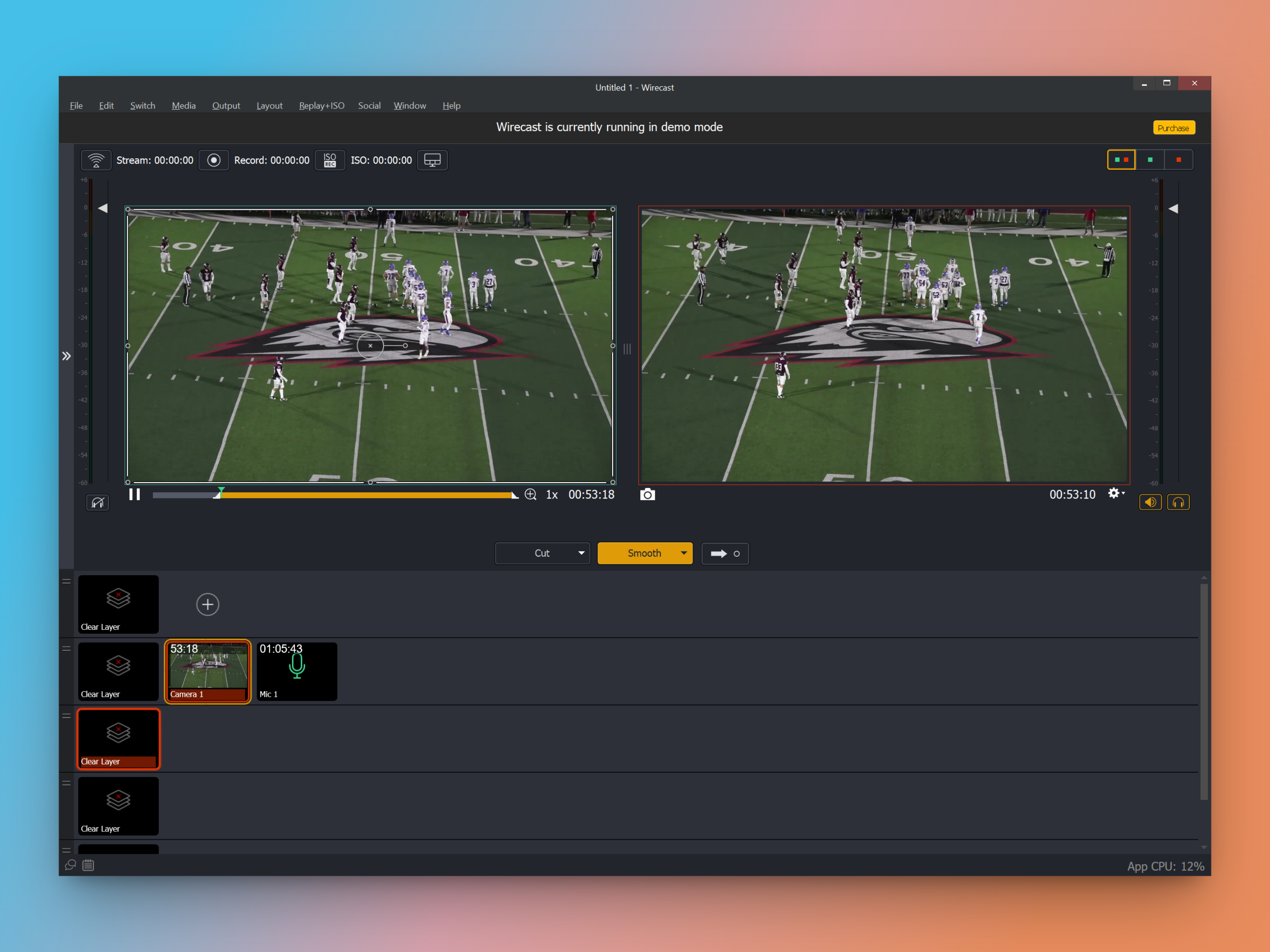Select second layer Clear Layer shot

(118, 671)
